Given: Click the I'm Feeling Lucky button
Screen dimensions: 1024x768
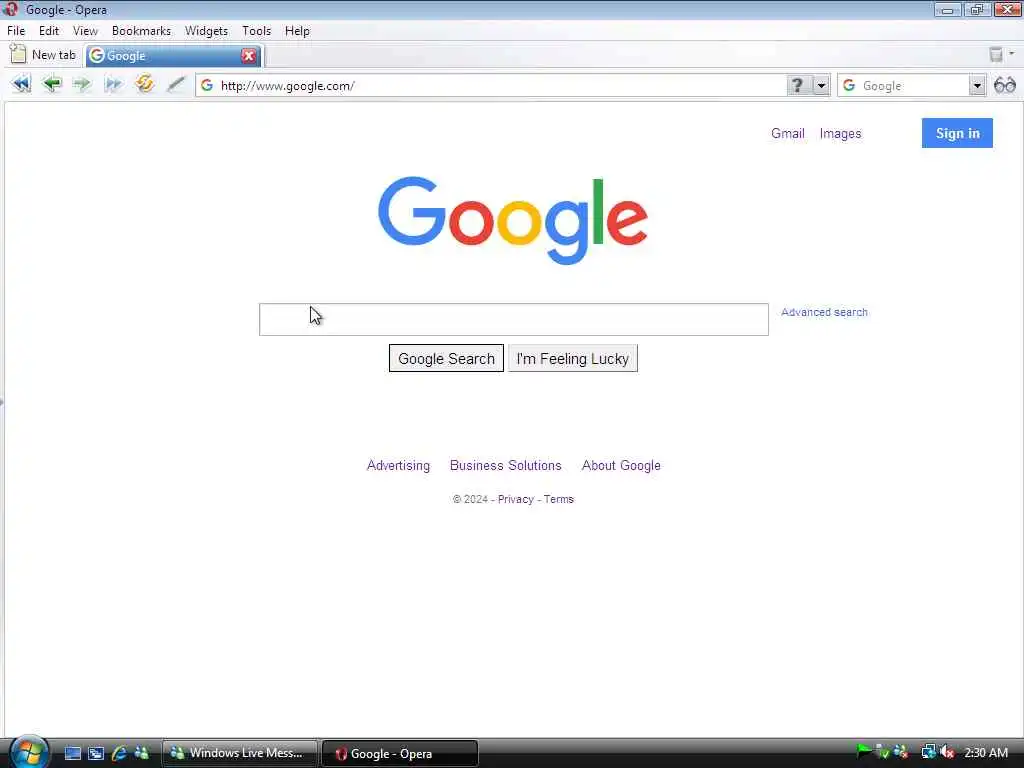Looking at the screenshot, I should coord(573,359).
